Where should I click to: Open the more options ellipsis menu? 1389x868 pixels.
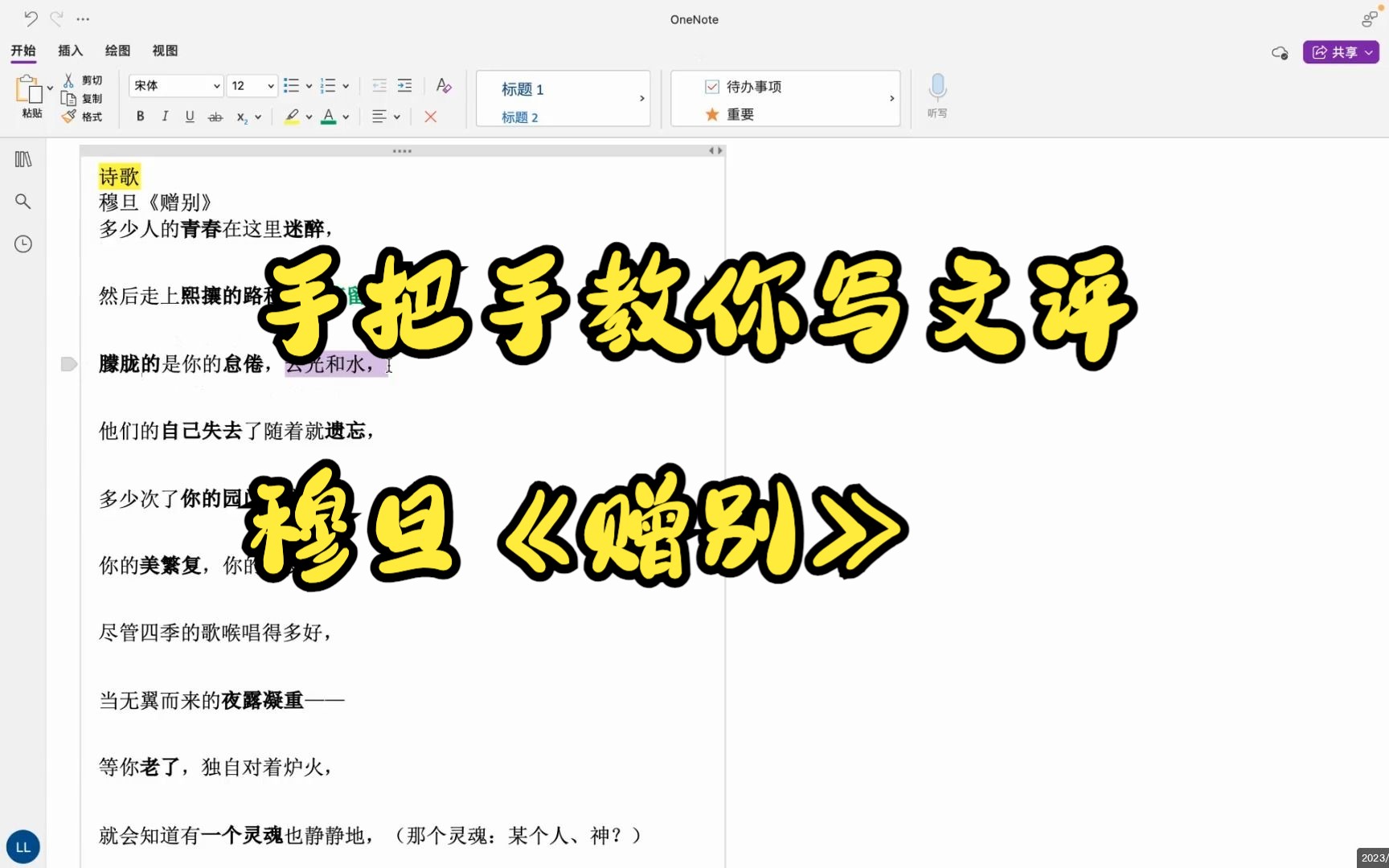[83, 18]
